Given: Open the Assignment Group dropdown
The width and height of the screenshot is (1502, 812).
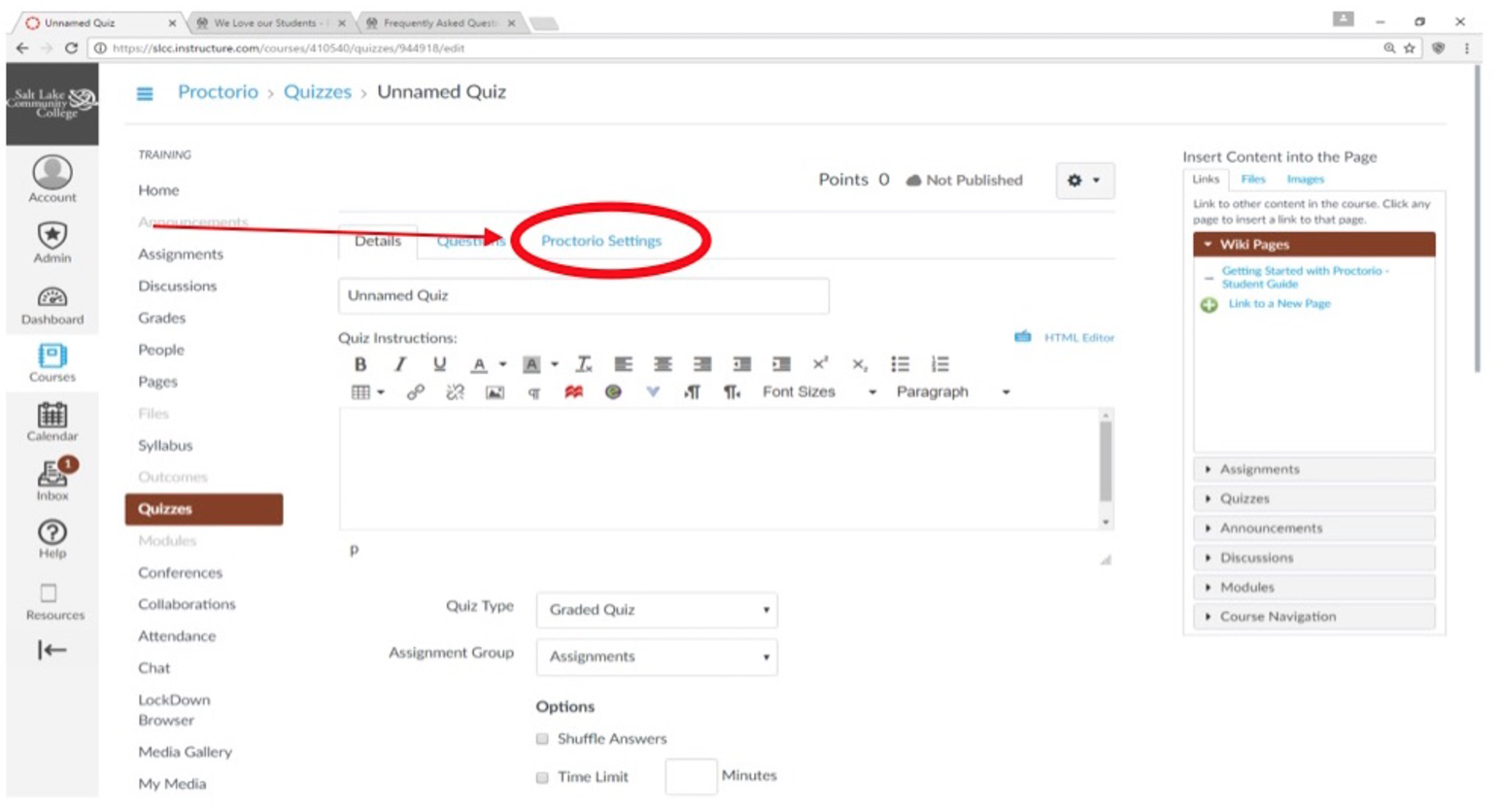Looking at the screenshot, I should (657, 657).
